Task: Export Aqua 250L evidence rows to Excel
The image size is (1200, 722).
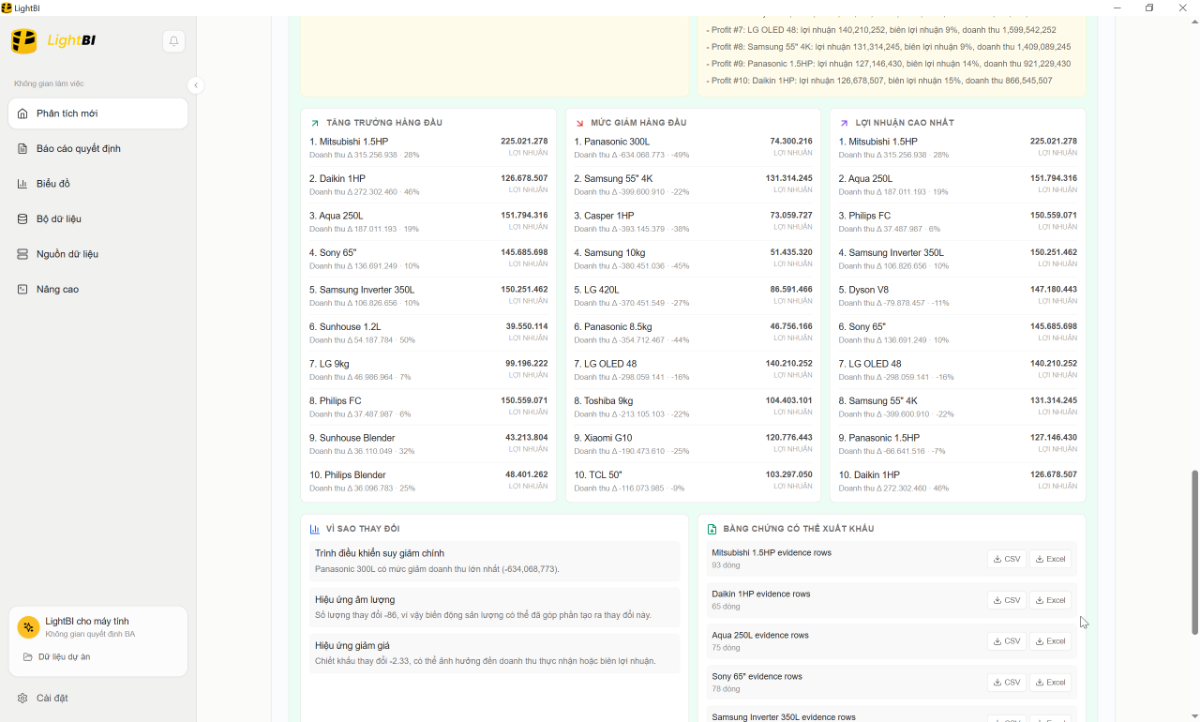Action: (x=1050, y=641)
